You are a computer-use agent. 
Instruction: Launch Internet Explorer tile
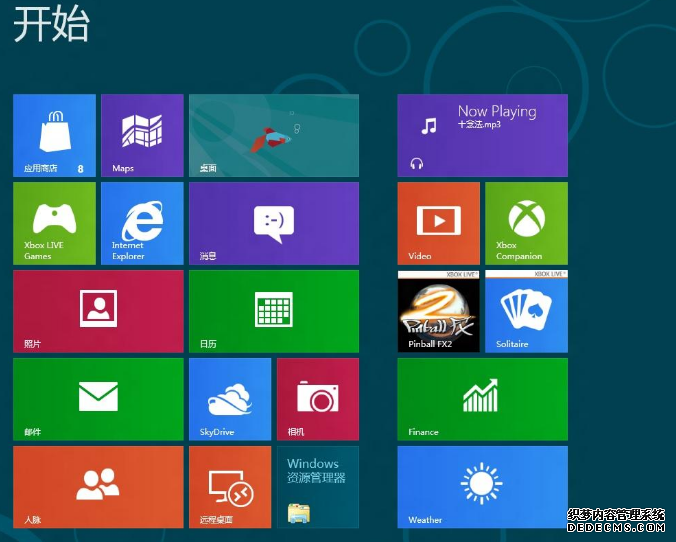[x=142, y=223]
